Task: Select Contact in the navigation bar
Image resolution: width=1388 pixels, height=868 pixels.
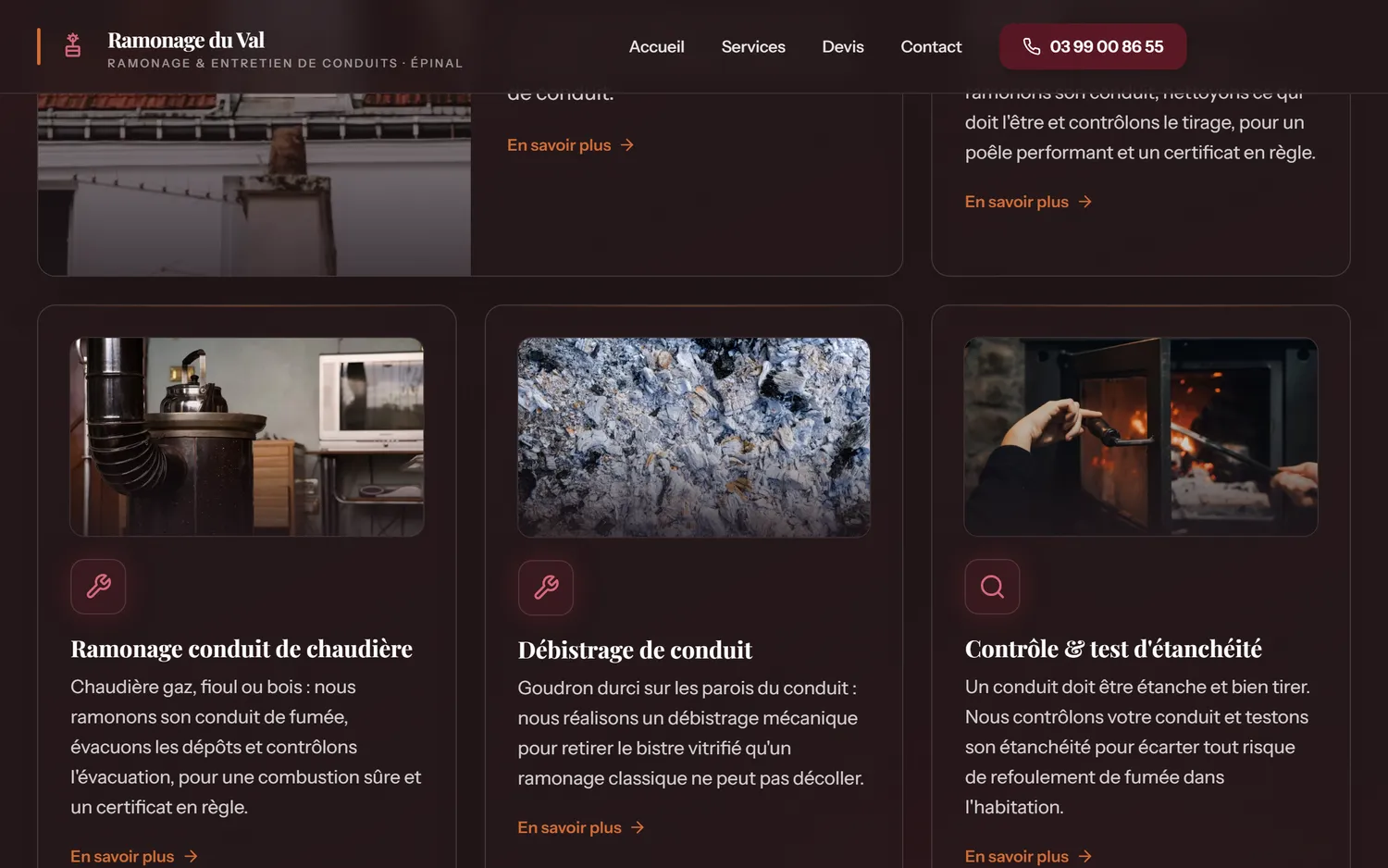Action: [x=931, y=46]
